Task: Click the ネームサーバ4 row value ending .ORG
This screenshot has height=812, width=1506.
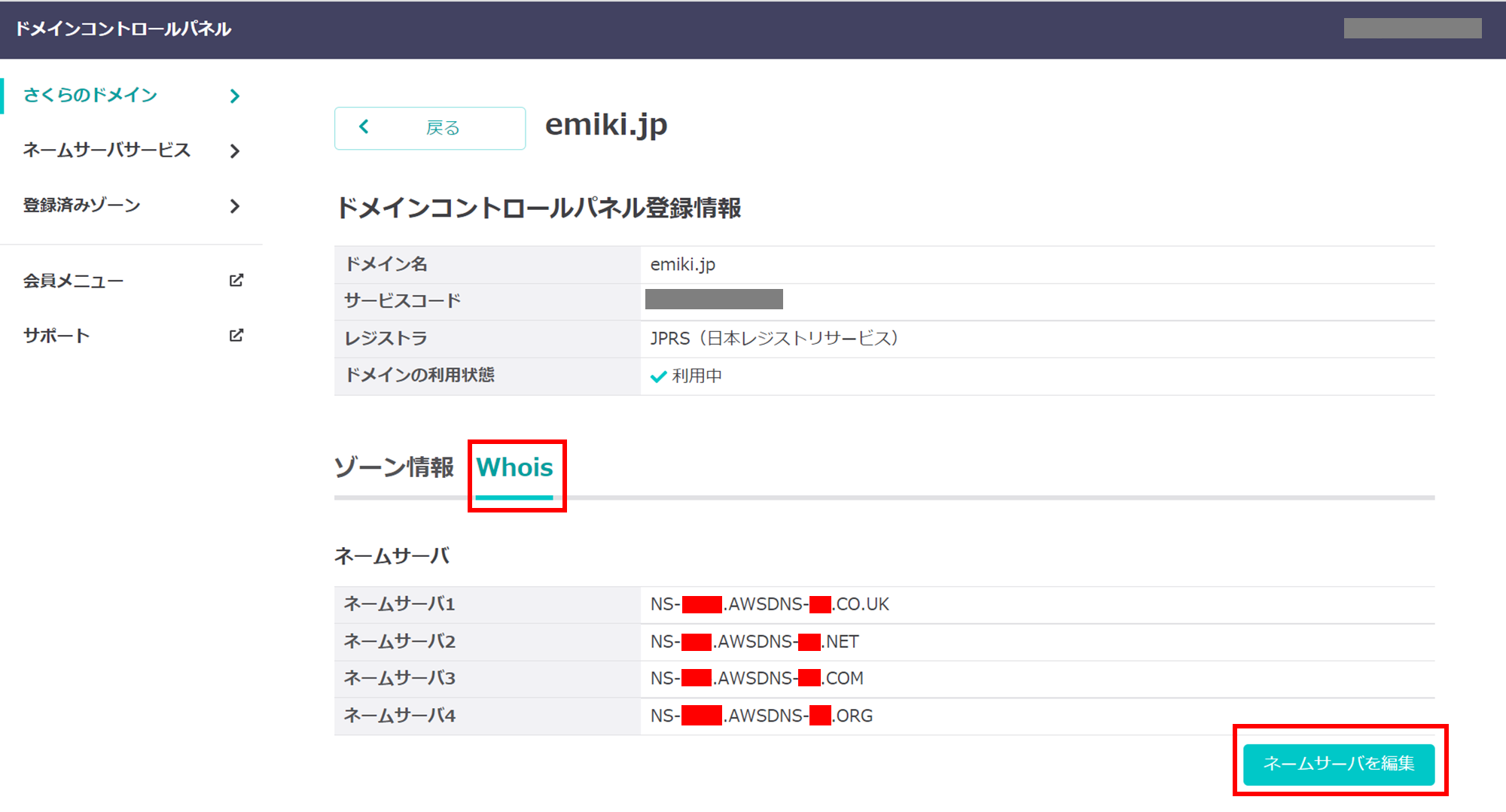Action: coord(762,716)
